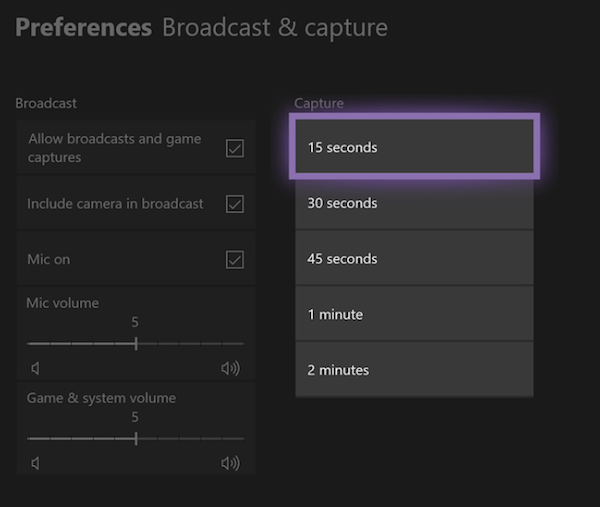Click the Broadcast section label
The height and width of the screenshot is (507, 600).
click(46, 103)
